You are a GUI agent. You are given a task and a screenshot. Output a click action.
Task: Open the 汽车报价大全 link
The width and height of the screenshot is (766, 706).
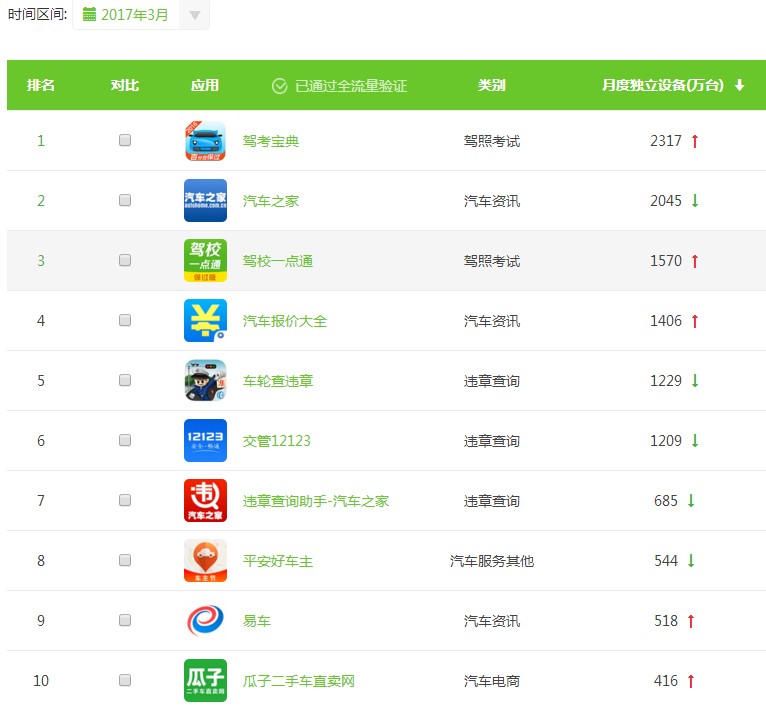click(x=285, y=321)
